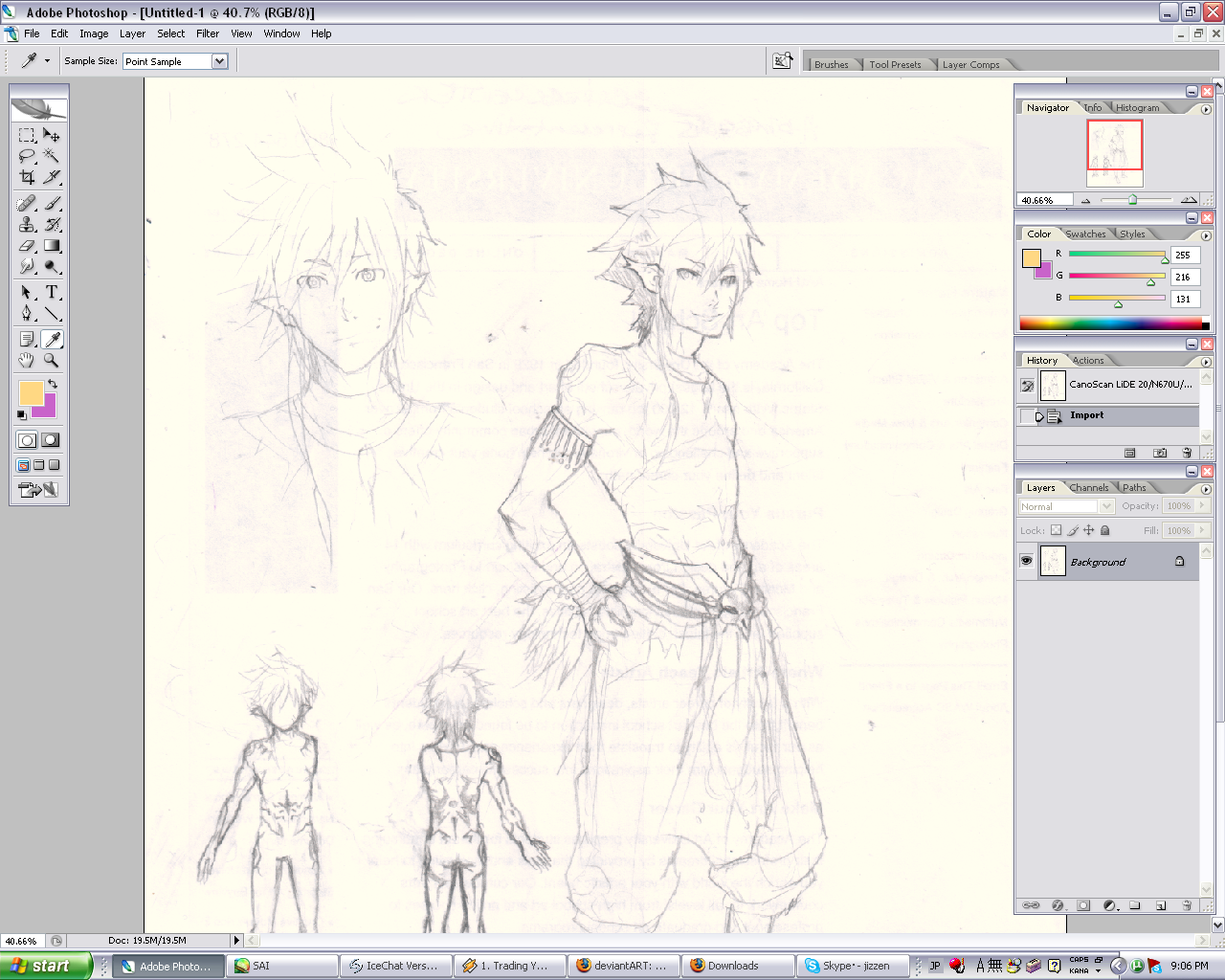The height and width of the screenshot is (980, 1225).
Task: Open Eyedropper tool preset picker arrow
Action: tap(47, 61)
